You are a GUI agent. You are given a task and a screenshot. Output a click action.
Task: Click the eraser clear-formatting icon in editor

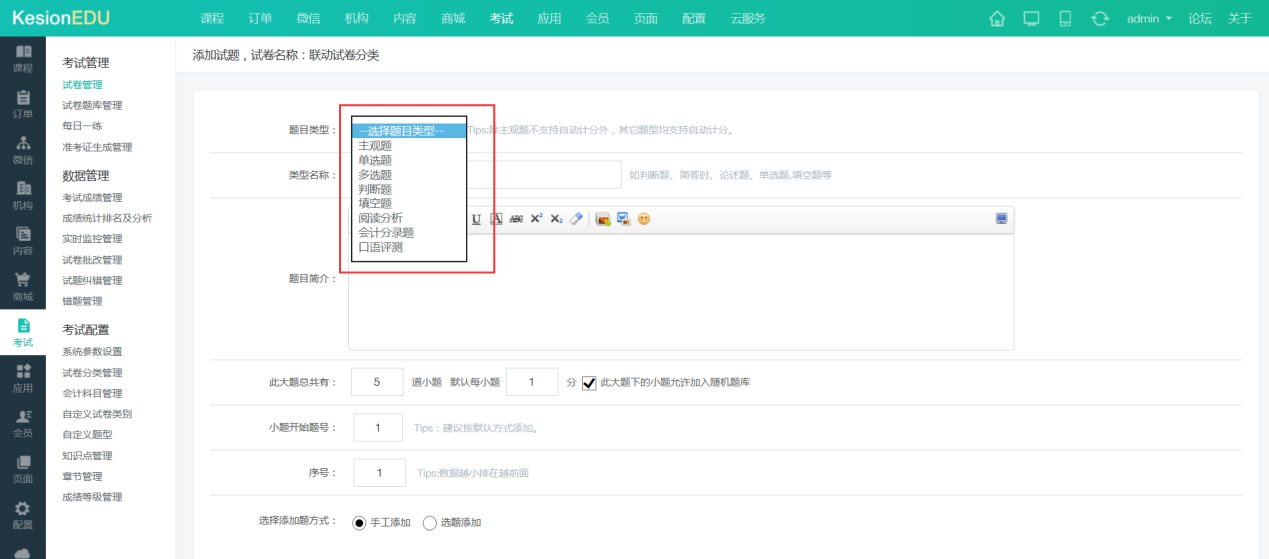click(576, 219)
